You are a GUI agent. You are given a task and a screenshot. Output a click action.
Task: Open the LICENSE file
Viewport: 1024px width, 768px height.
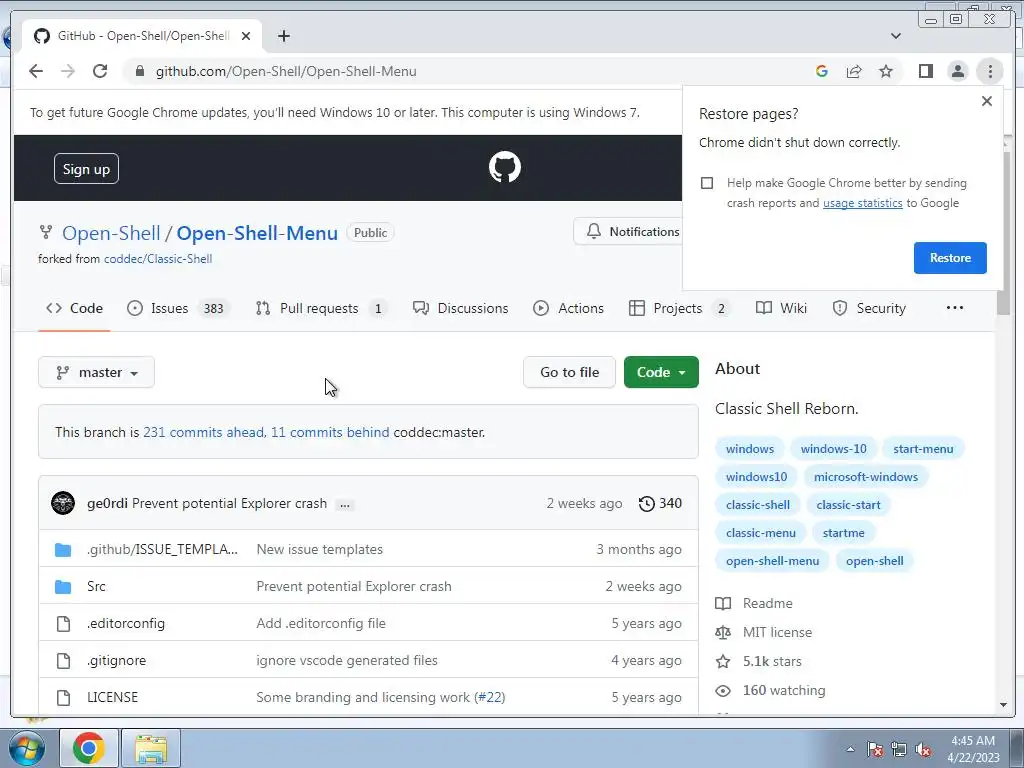point(112,697)
